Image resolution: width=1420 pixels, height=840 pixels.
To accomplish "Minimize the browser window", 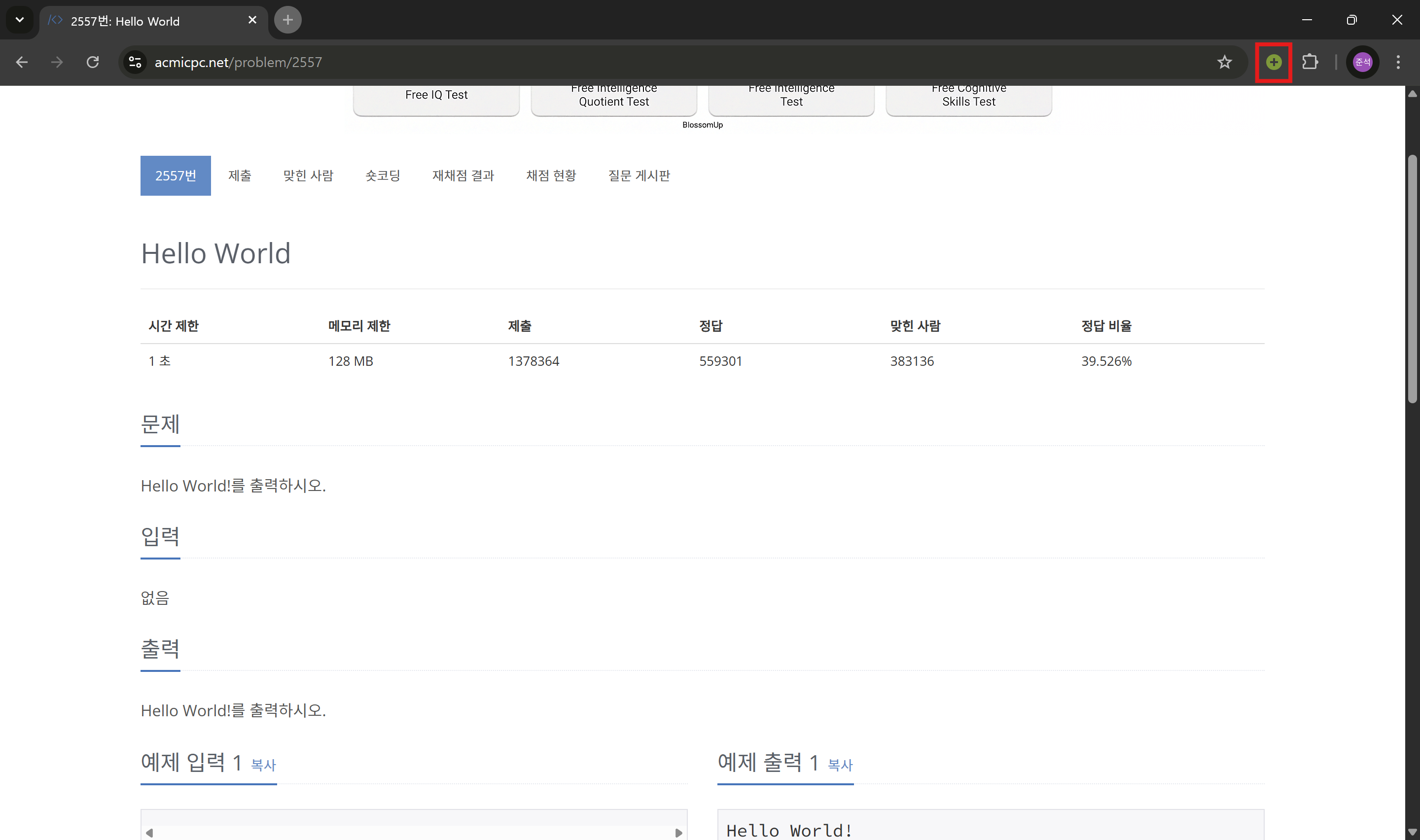I will click(1307, 20).
